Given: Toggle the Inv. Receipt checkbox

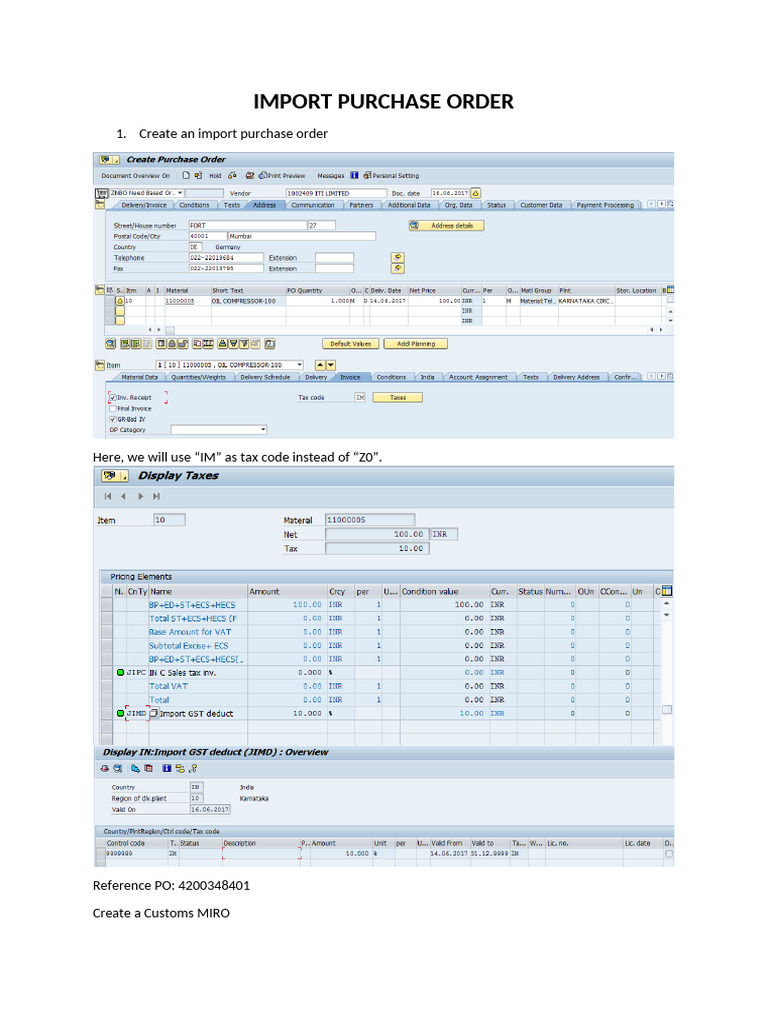Looking at the screenshot, I should coord(113,397).
